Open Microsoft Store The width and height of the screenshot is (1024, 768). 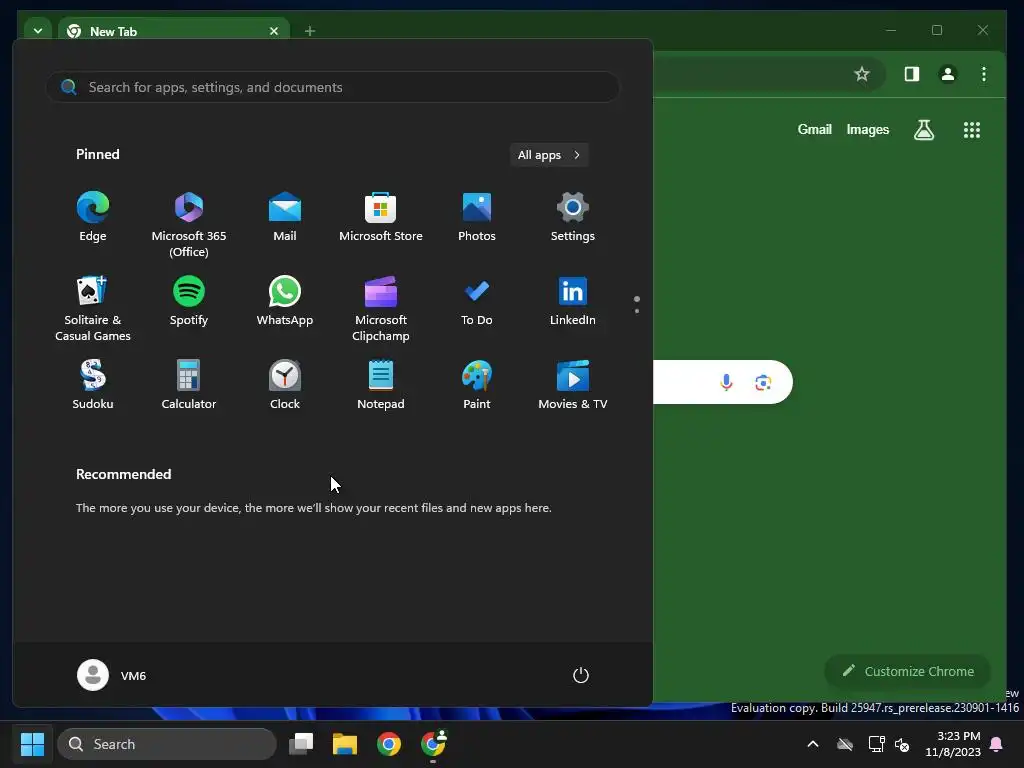coord(381,217)
